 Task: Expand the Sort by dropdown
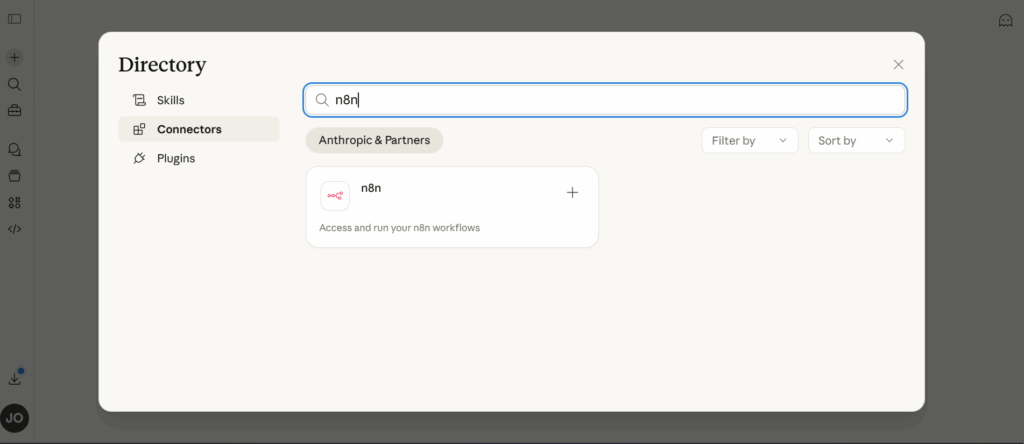855,141
